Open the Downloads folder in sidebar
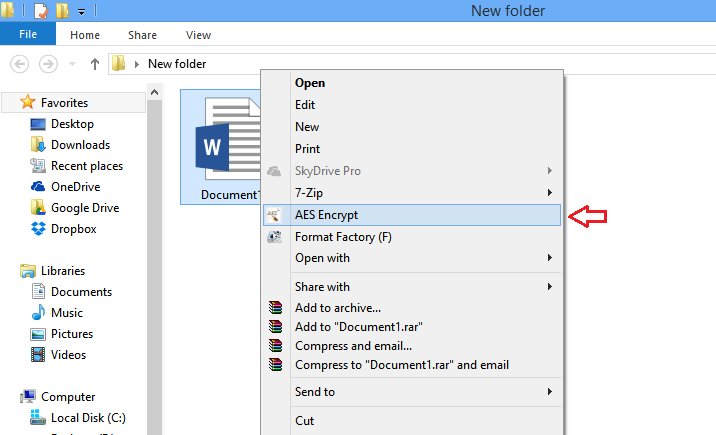The width and height of the screenshot is (716, 435). pos(80,145)
